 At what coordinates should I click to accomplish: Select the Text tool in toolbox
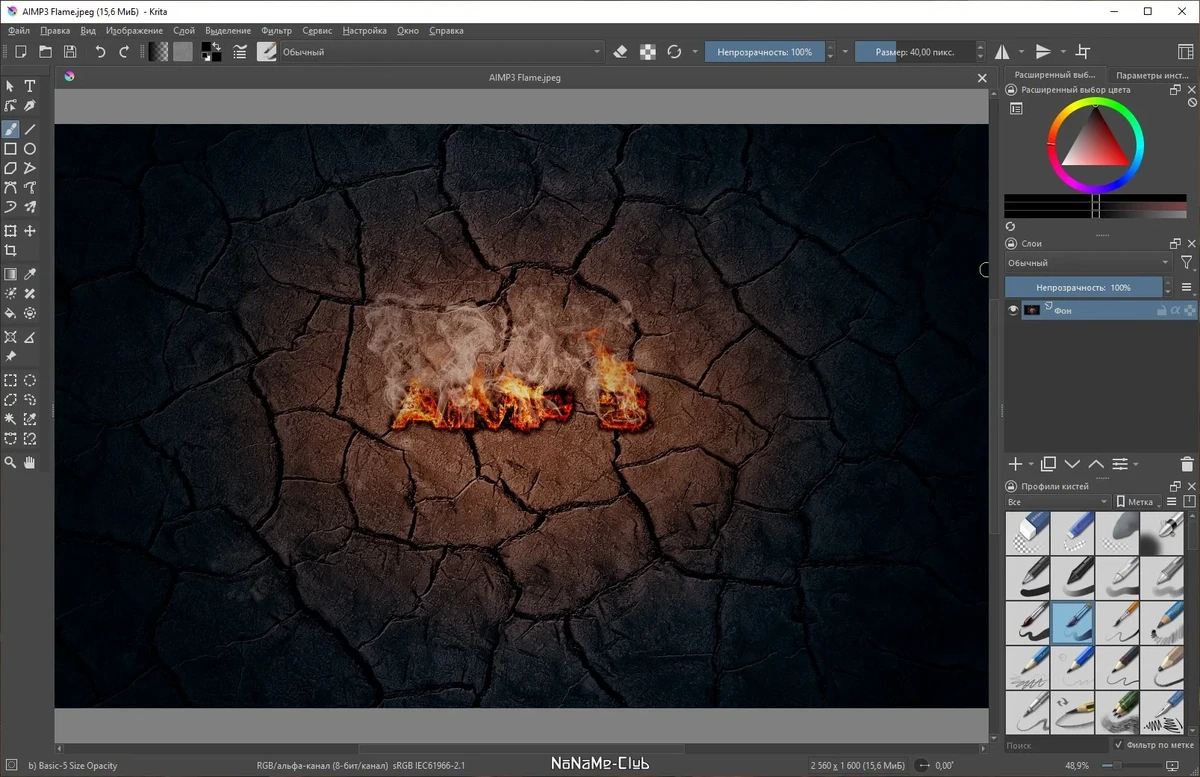pos(30,86)
